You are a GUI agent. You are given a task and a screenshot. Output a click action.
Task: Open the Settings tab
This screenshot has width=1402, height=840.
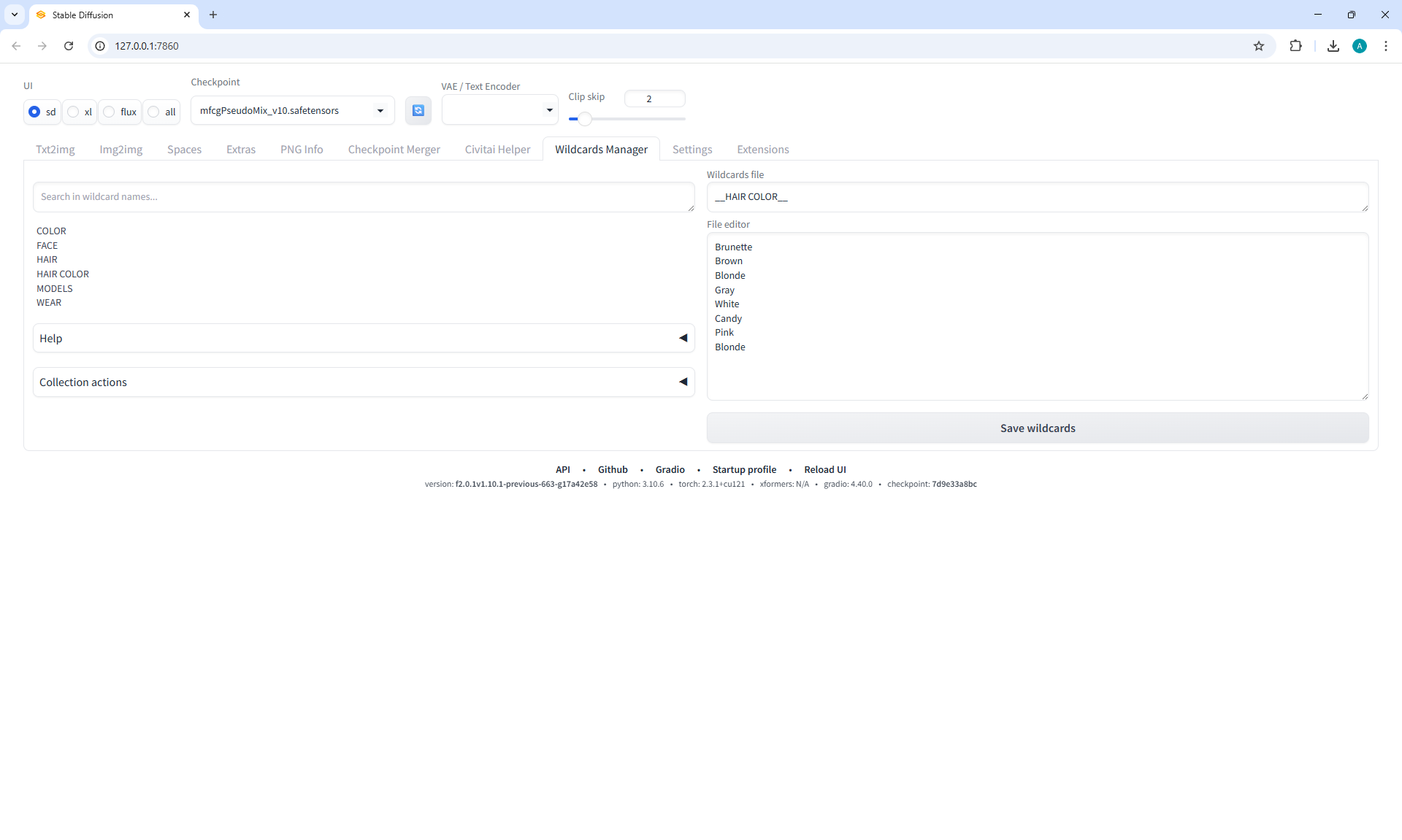coord(692,149)
